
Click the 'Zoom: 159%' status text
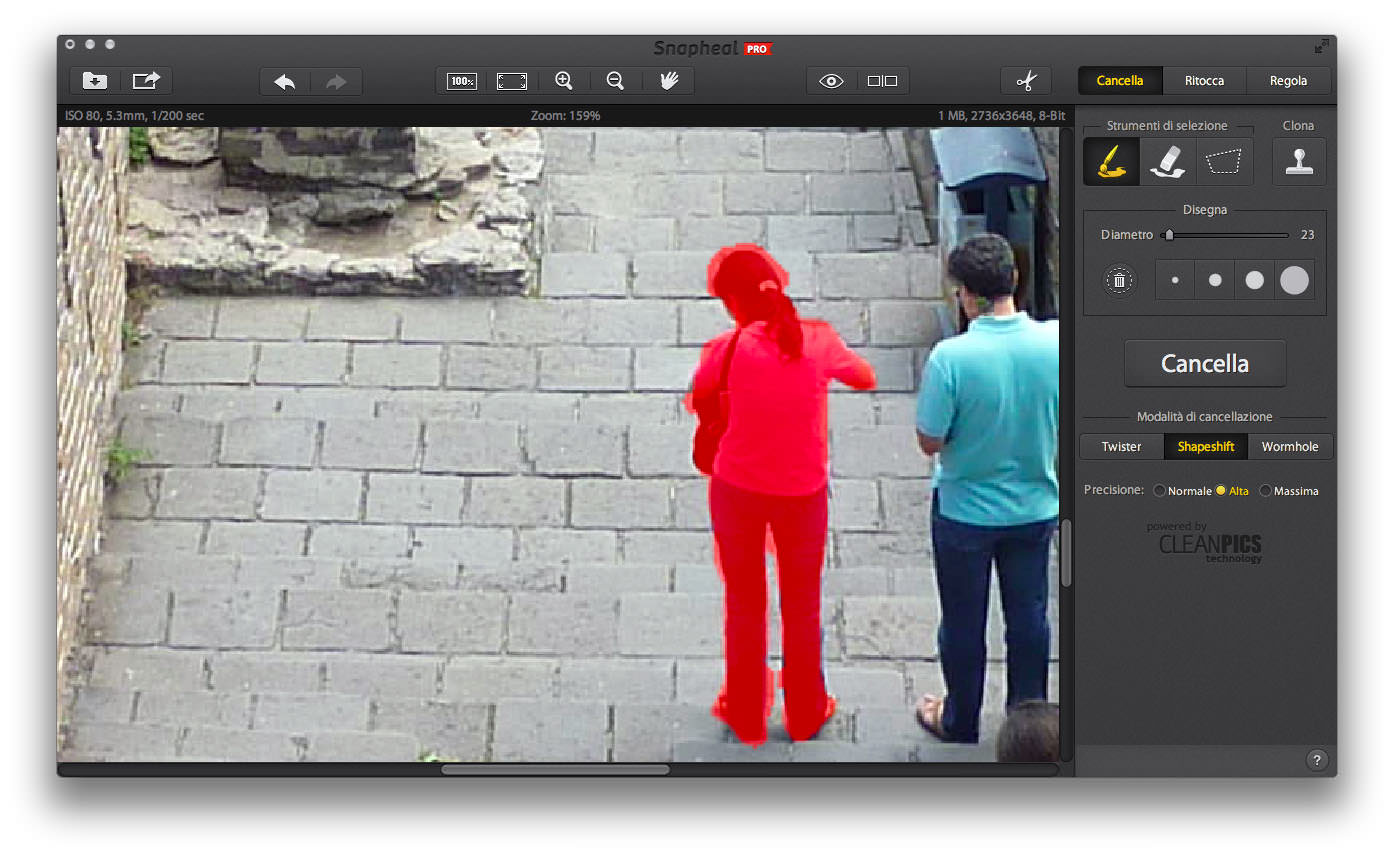click(566, 116)
